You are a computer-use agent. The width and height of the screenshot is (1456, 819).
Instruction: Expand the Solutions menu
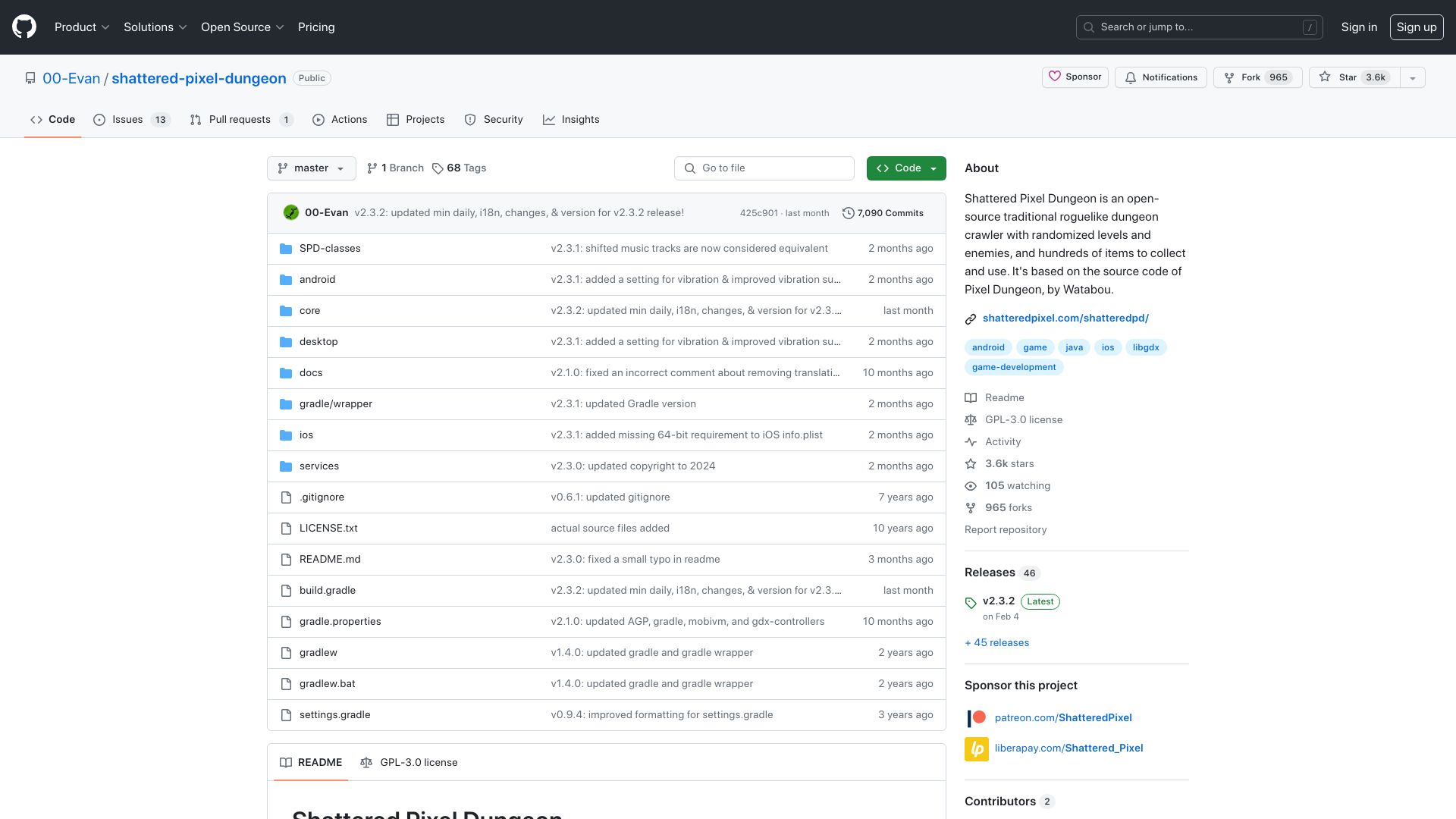[x=155, y=27]
